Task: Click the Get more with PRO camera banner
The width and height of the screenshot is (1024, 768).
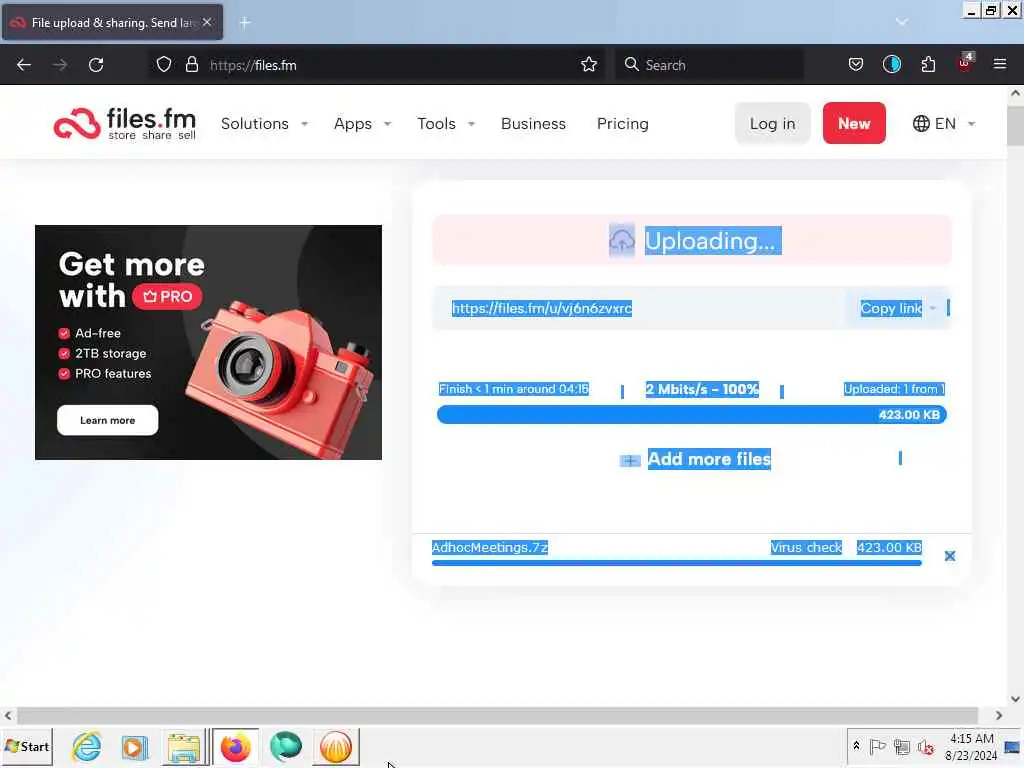Action: tap(208, 342)
